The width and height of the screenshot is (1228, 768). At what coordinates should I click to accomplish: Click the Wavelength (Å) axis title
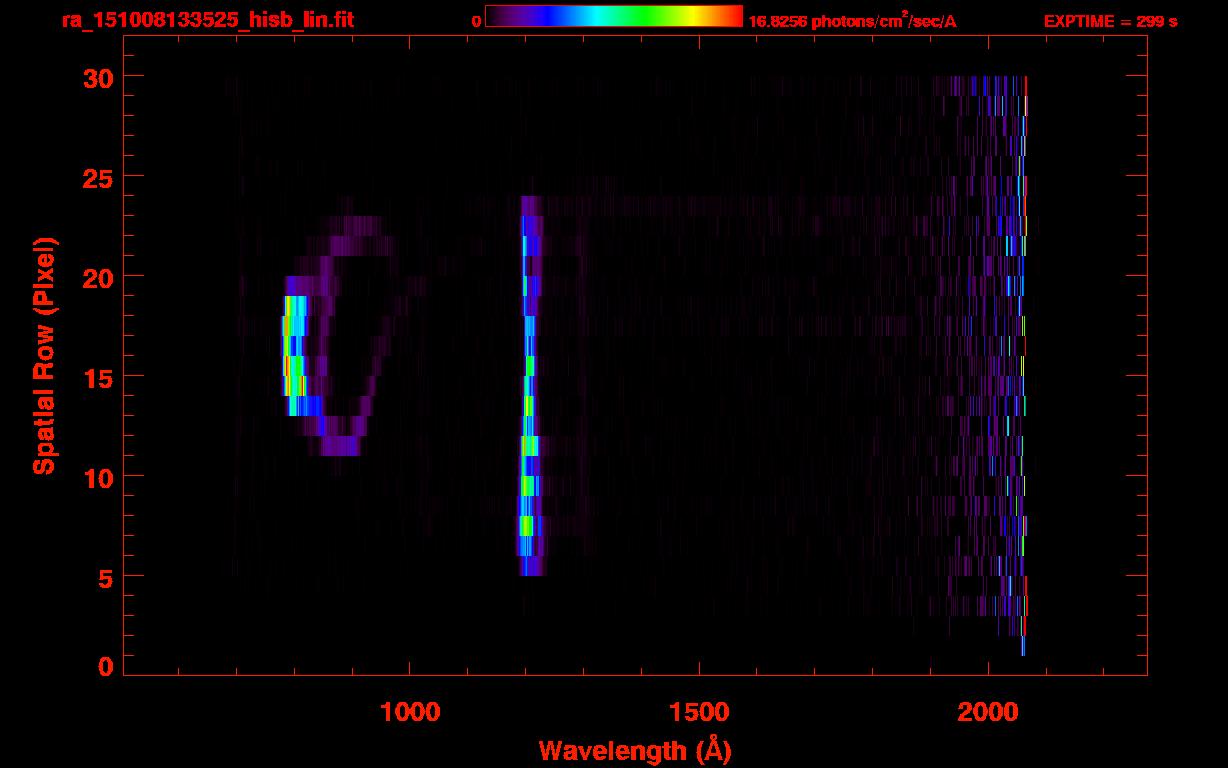635,749
